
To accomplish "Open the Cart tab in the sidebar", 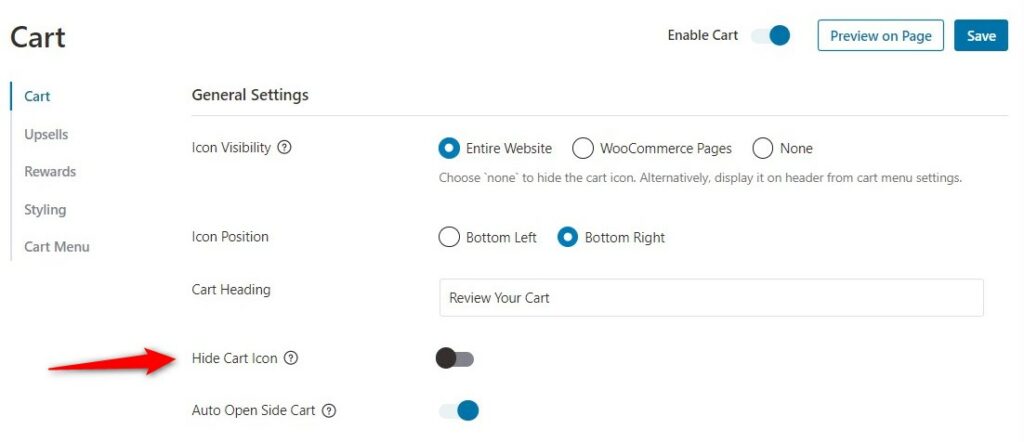I will tap(37, 97).
